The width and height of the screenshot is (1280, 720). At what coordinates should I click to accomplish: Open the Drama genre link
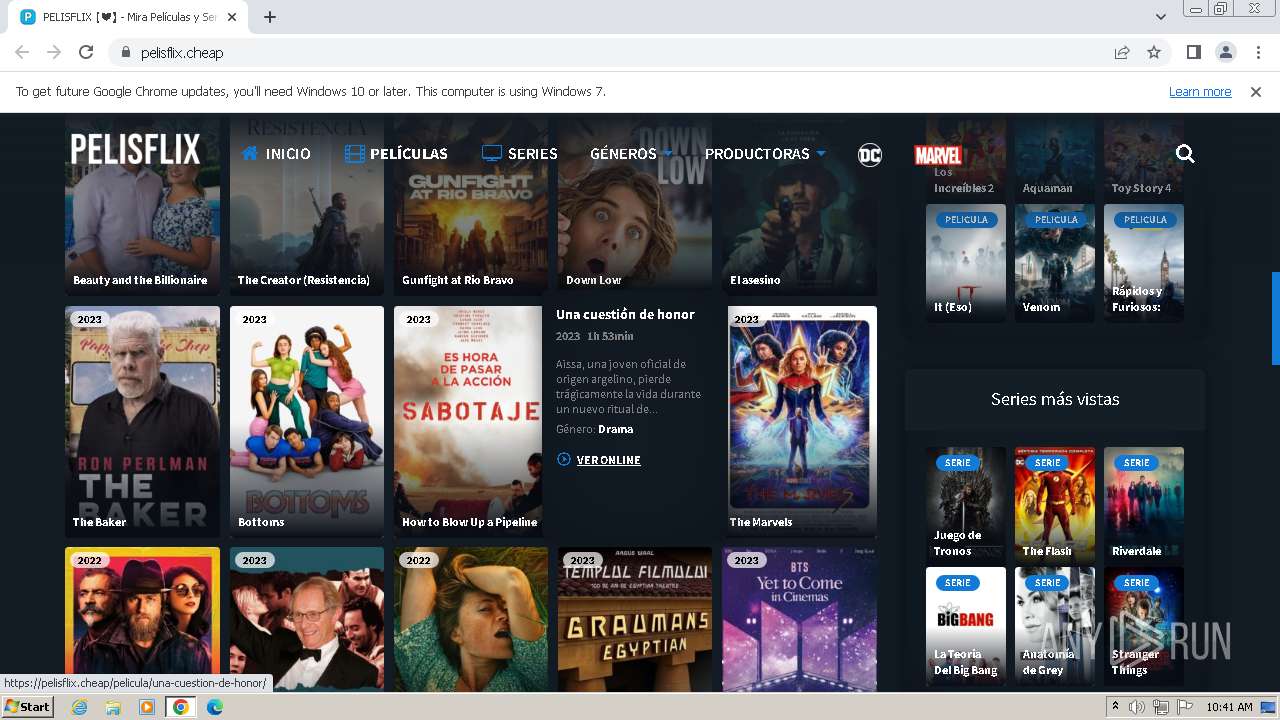[615, 429]
